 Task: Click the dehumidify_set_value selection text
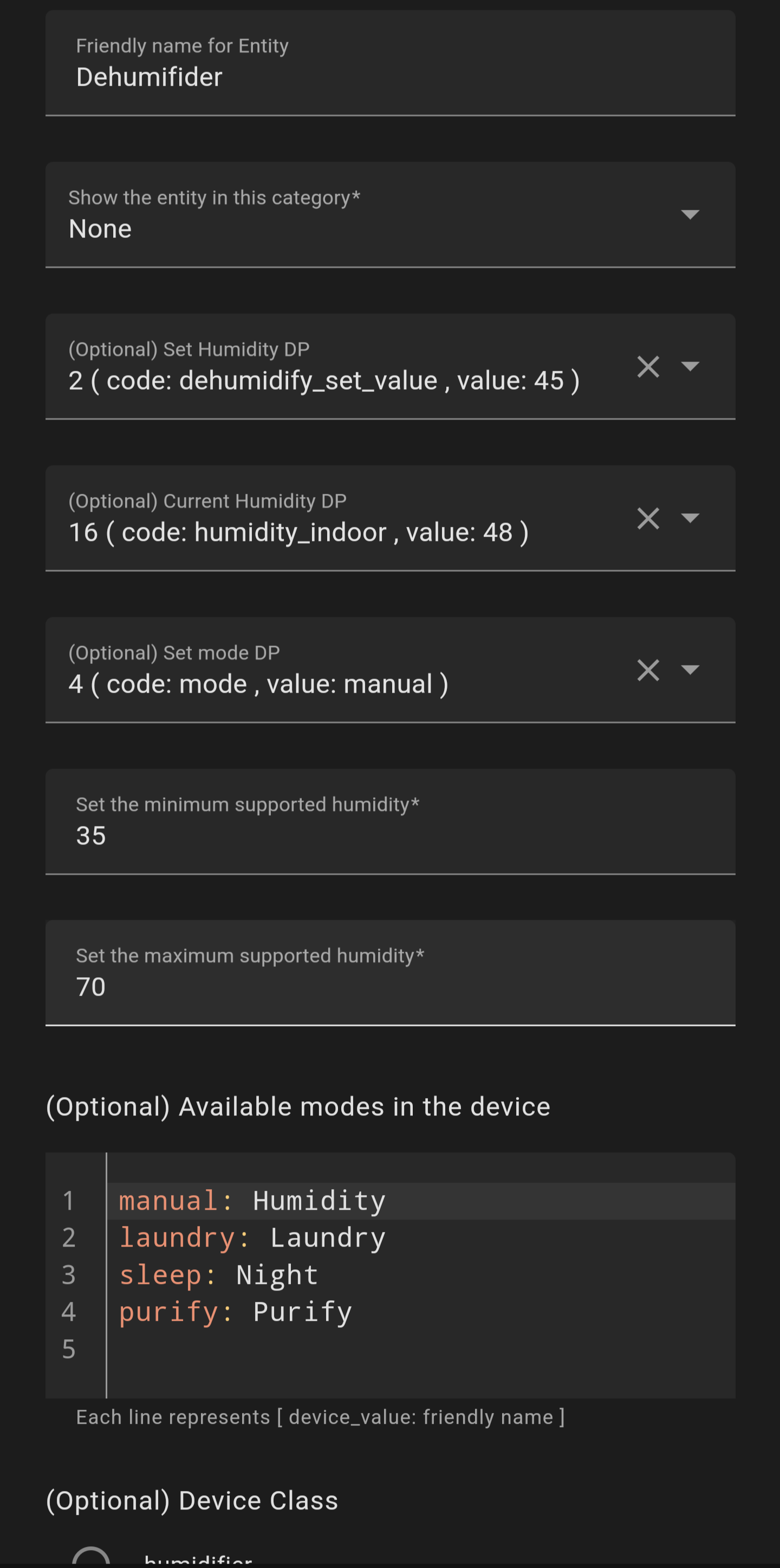(324, 380)
